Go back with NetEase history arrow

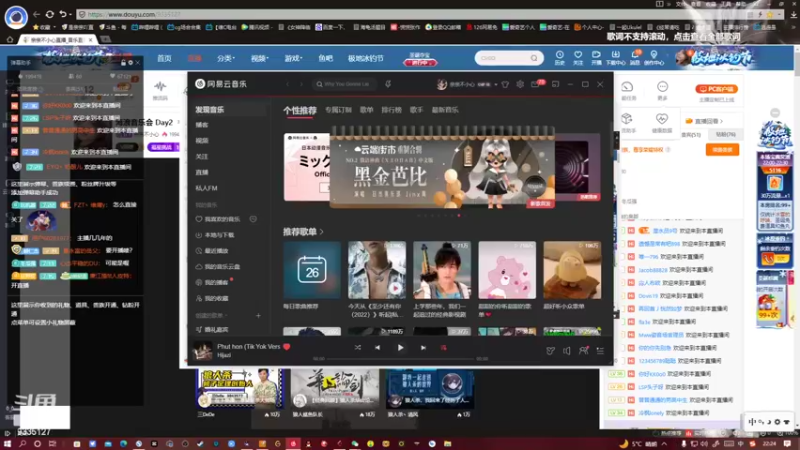tap(288, 84)
